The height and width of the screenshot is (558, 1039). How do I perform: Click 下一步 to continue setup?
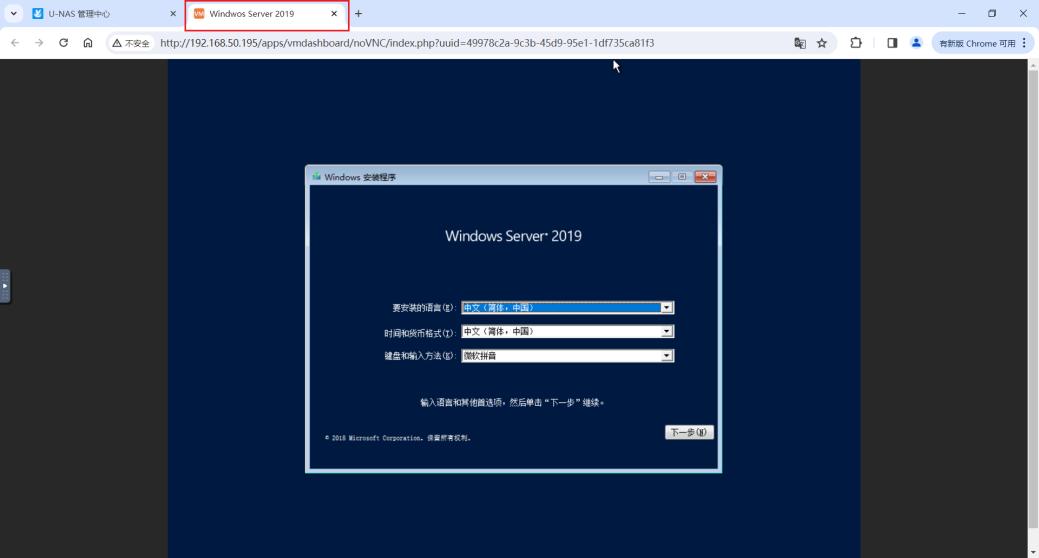pos(689,432)
